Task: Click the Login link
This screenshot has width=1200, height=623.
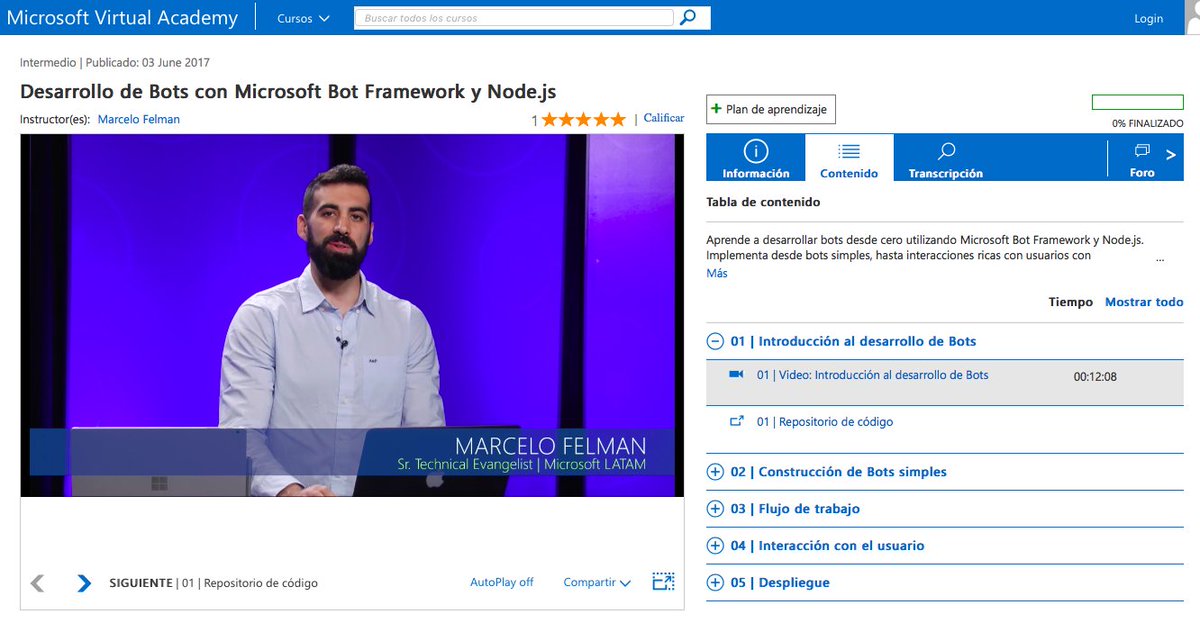Action: click(x=1149, y=18)
